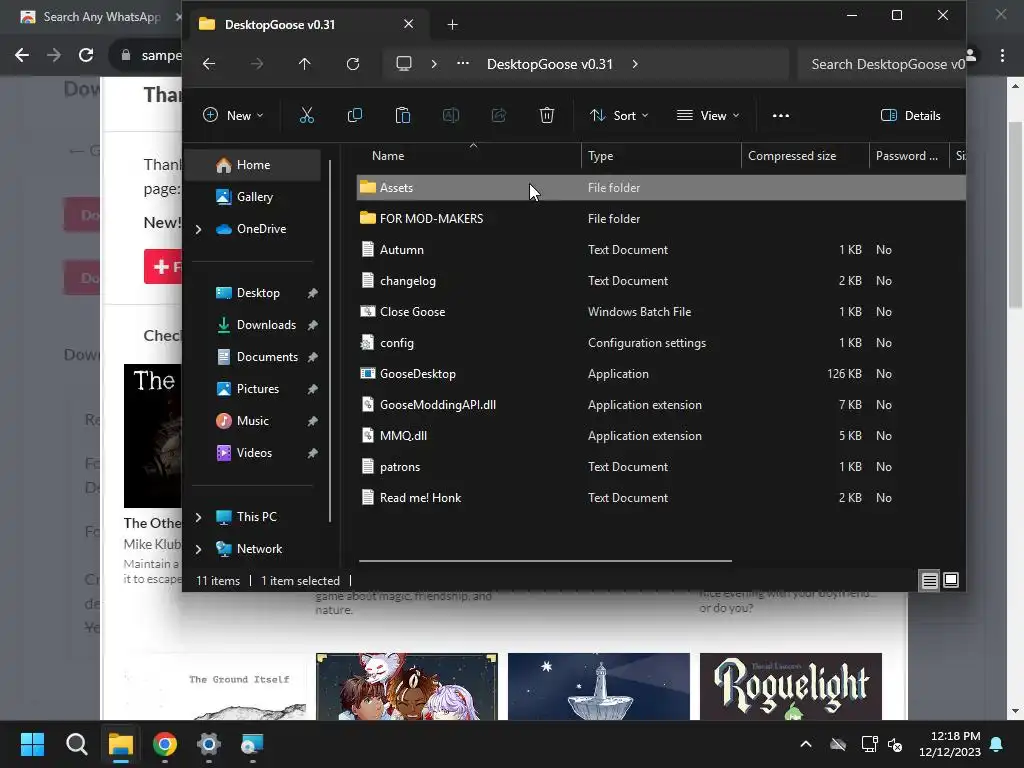This screenshot has height=768, width=1024.
Task: Switch to details list view icon in status bar
Action: [x=929, y=580]
